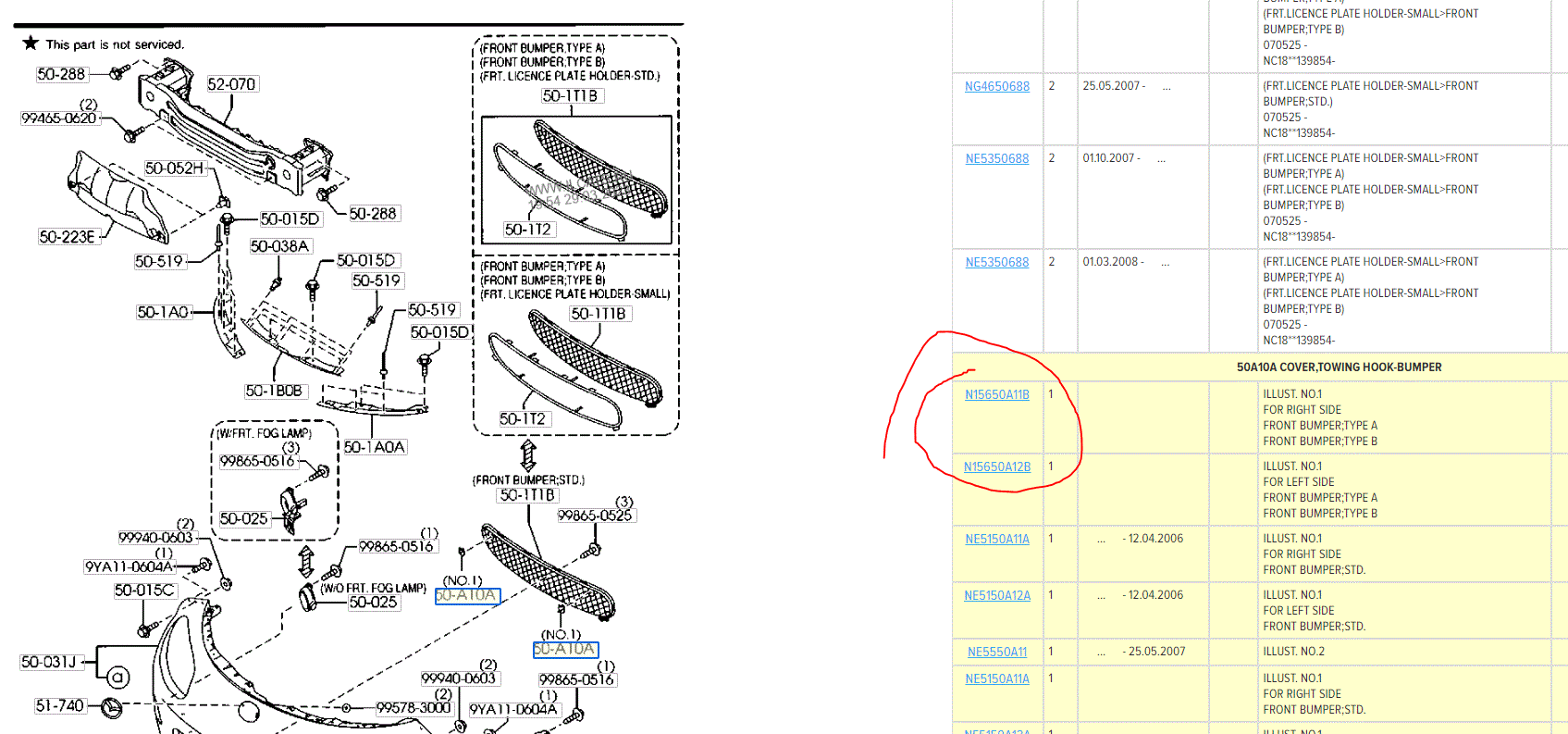This screenshot has height=734, width=1568.
Task: Click the 50A10A COVER,TOWING HOOK-BUMPER header
Action: pyautogui.click(x=1339, y=367)
